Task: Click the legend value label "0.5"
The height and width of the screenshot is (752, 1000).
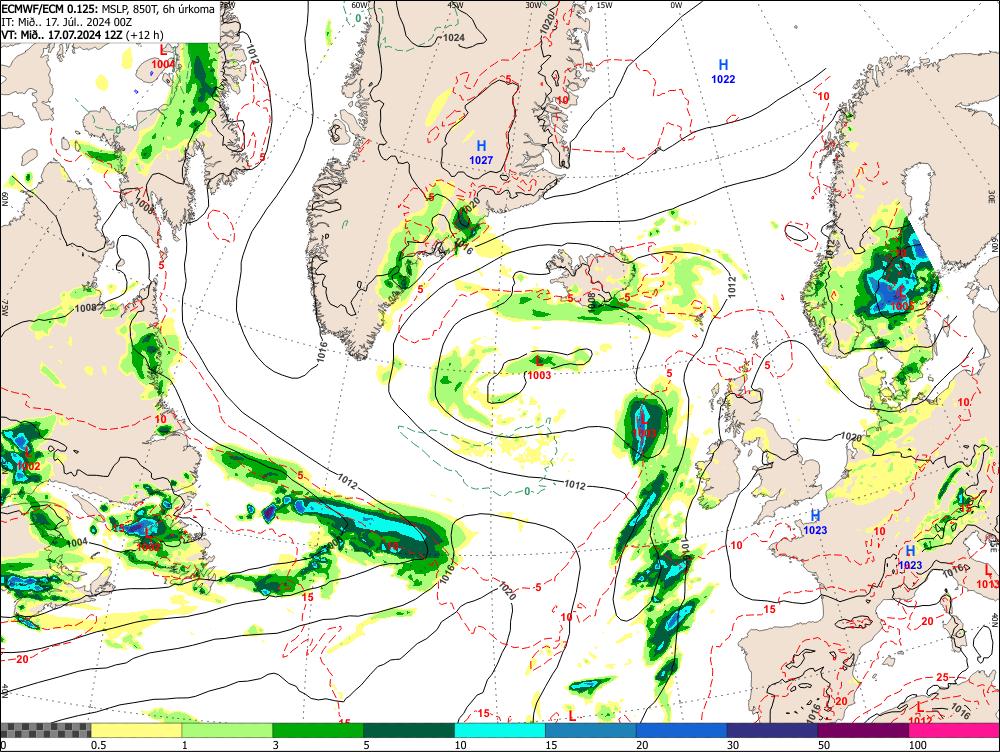Action: 98,745
